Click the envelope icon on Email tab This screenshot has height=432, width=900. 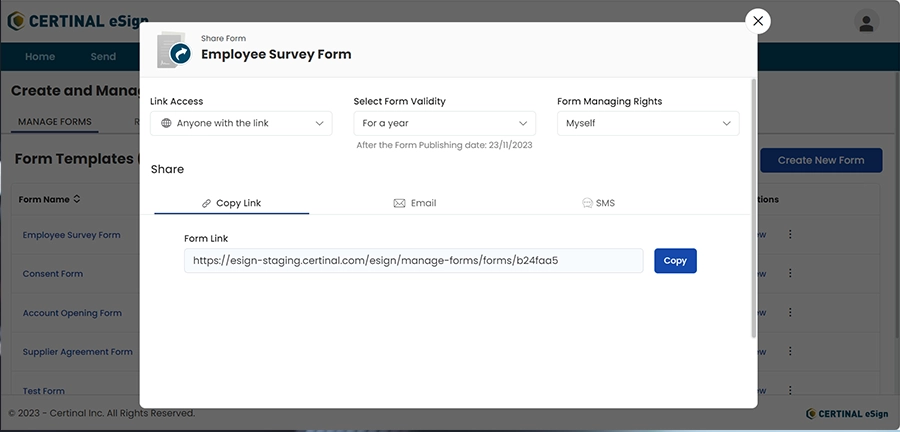click(399, 203)
